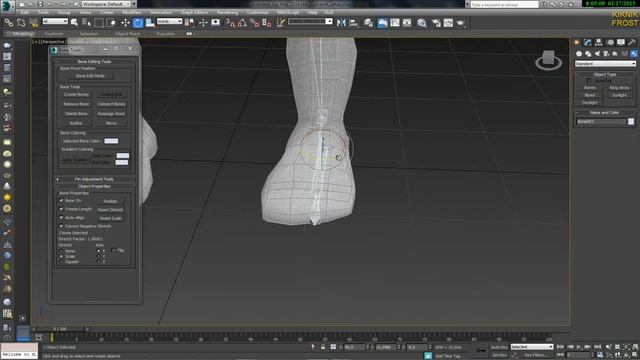Viewport: 640px width, 360px height.
Task: Open the Modify command panel tab
Action: tap(588, 42)
